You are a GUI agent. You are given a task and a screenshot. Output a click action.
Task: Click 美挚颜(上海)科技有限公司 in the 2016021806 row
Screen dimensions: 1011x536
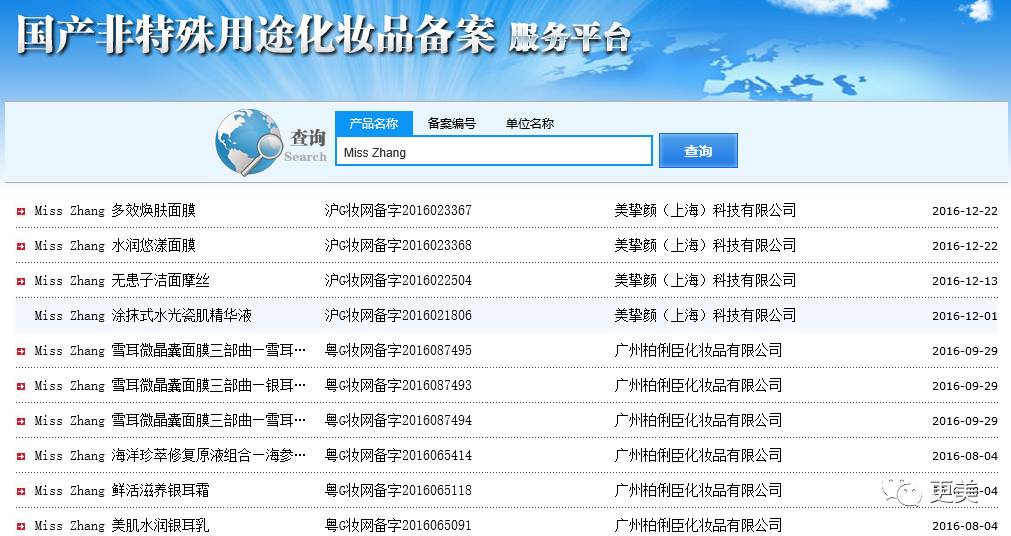705,315
